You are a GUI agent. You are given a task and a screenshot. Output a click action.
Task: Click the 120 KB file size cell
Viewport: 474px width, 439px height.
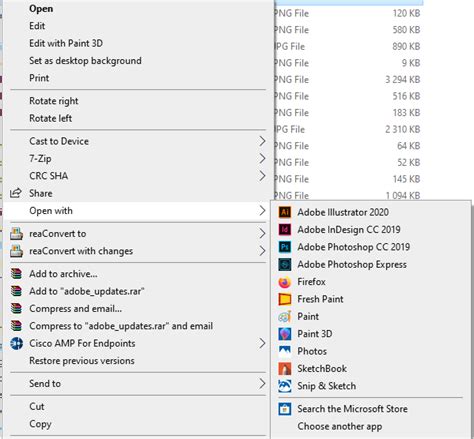tap(406, 13)
